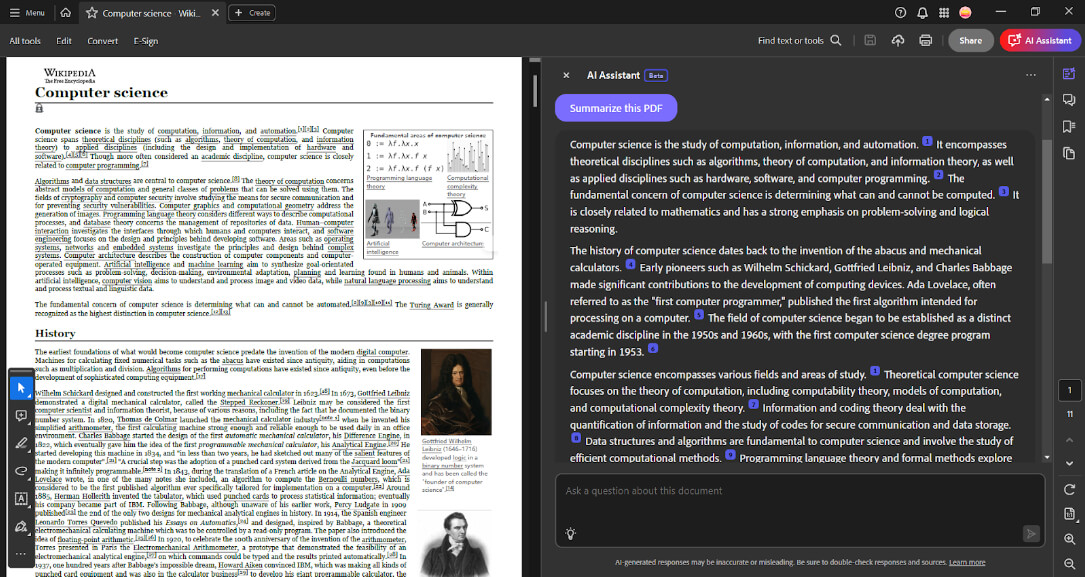Click the zoom out icon
This screenshot has height=577, width=1085.
[1069, 564]
